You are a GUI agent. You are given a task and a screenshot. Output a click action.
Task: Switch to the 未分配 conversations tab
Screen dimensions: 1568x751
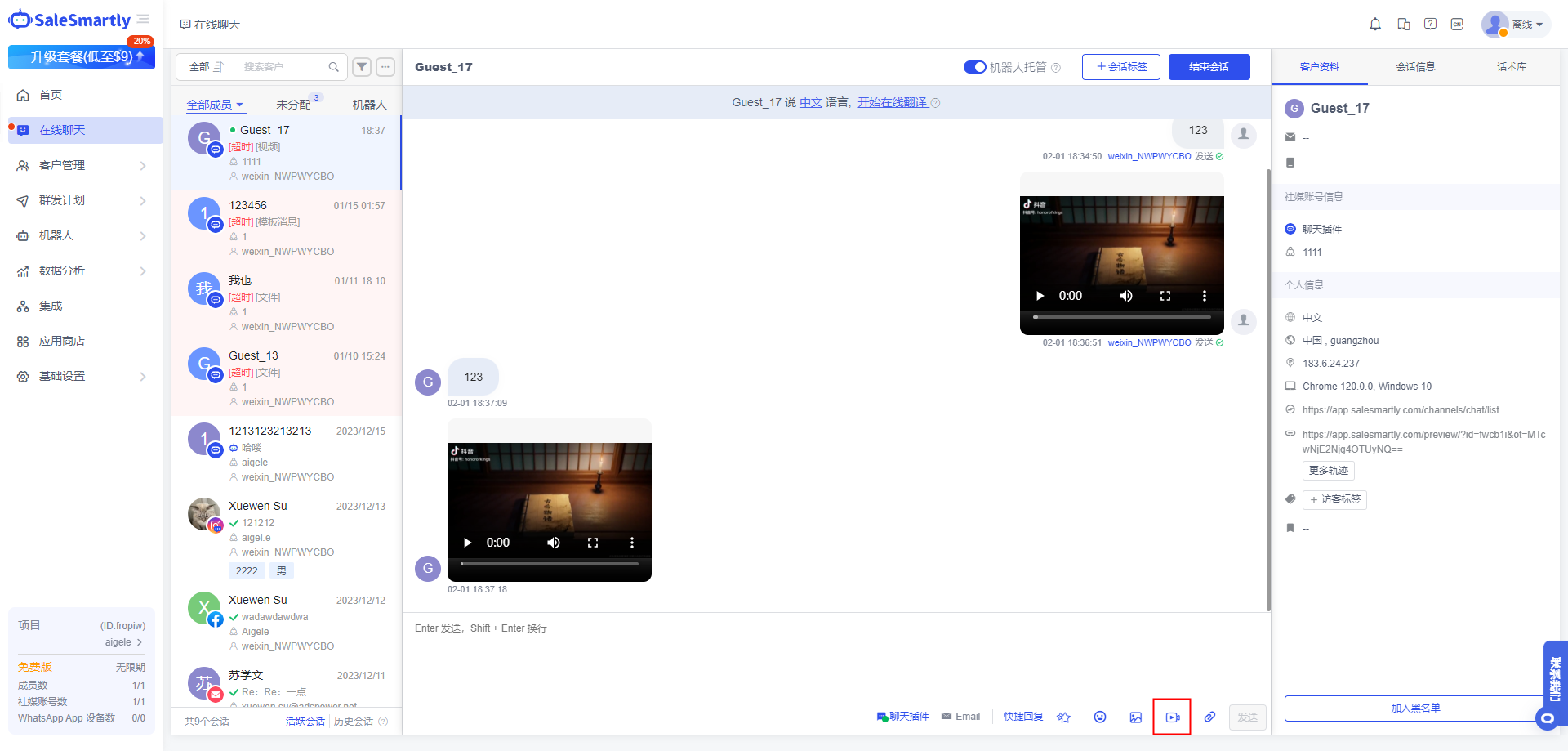pos(293,105)
